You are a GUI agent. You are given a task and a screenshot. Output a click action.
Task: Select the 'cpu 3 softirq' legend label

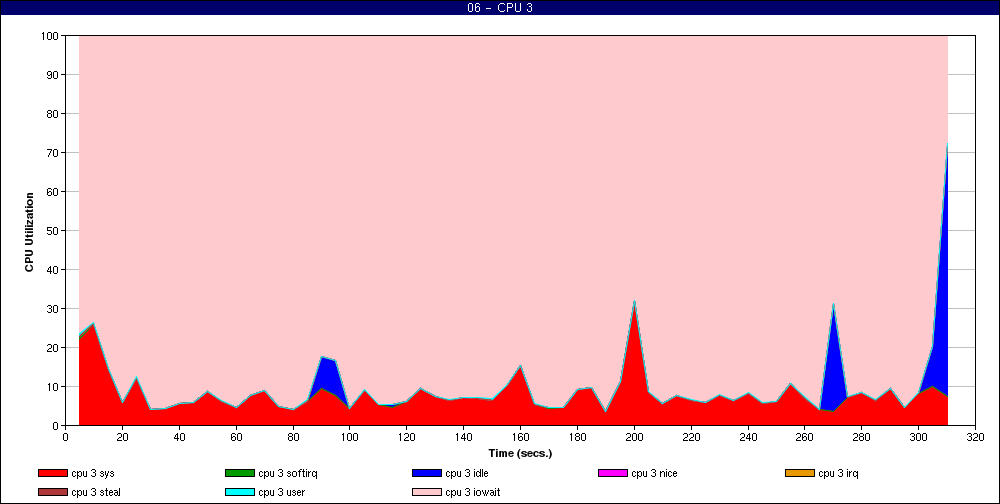288,473
